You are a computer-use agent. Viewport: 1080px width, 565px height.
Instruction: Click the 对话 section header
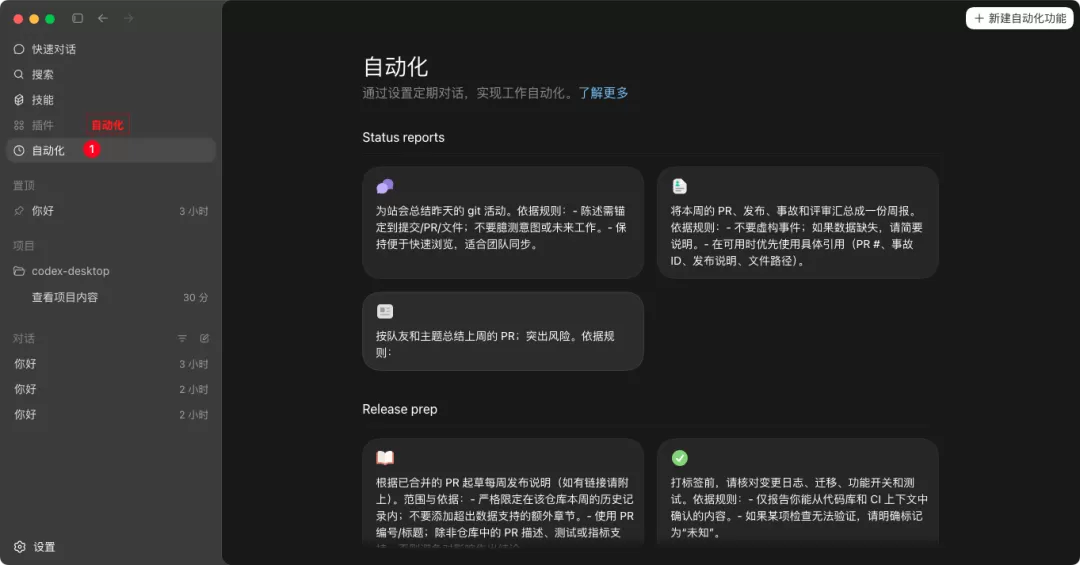click(23, 338)
